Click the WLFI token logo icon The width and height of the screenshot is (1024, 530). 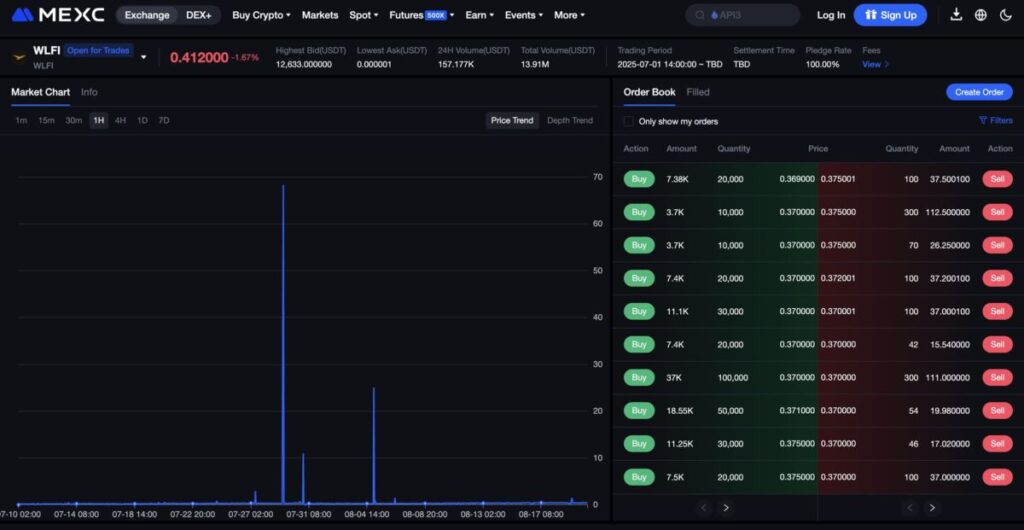coord(19,57)
